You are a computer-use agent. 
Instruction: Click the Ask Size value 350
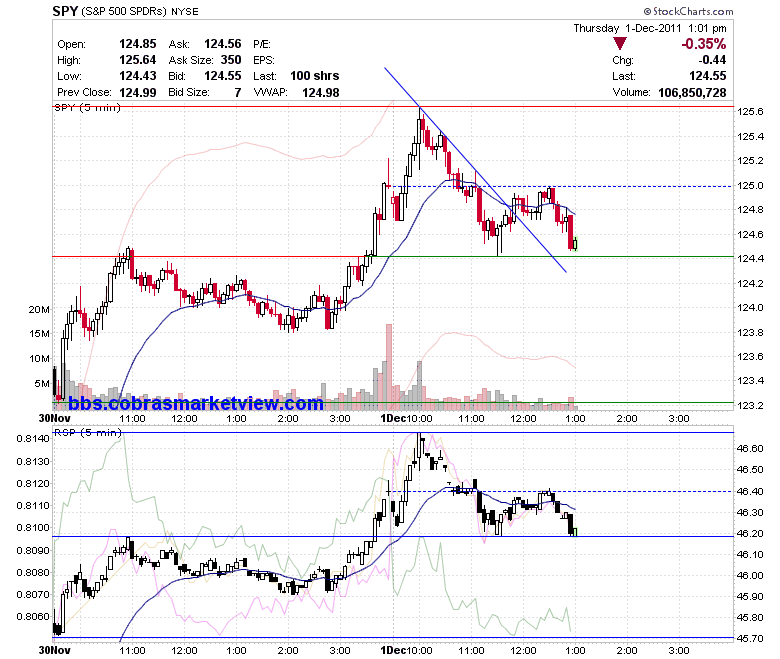click(231, 60)
